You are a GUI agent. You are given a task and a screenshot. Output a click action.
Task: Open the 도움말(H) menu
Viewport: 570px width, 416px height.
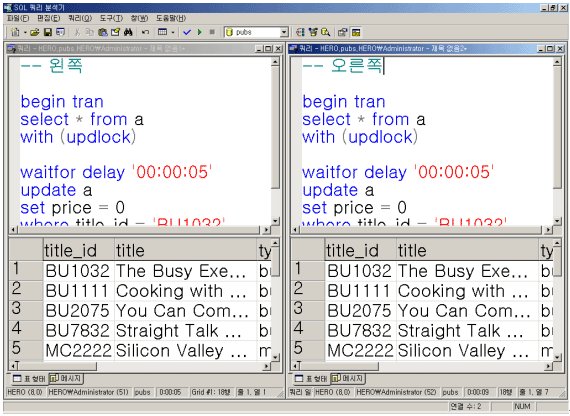pyautogui.click(x=171, y=18)
